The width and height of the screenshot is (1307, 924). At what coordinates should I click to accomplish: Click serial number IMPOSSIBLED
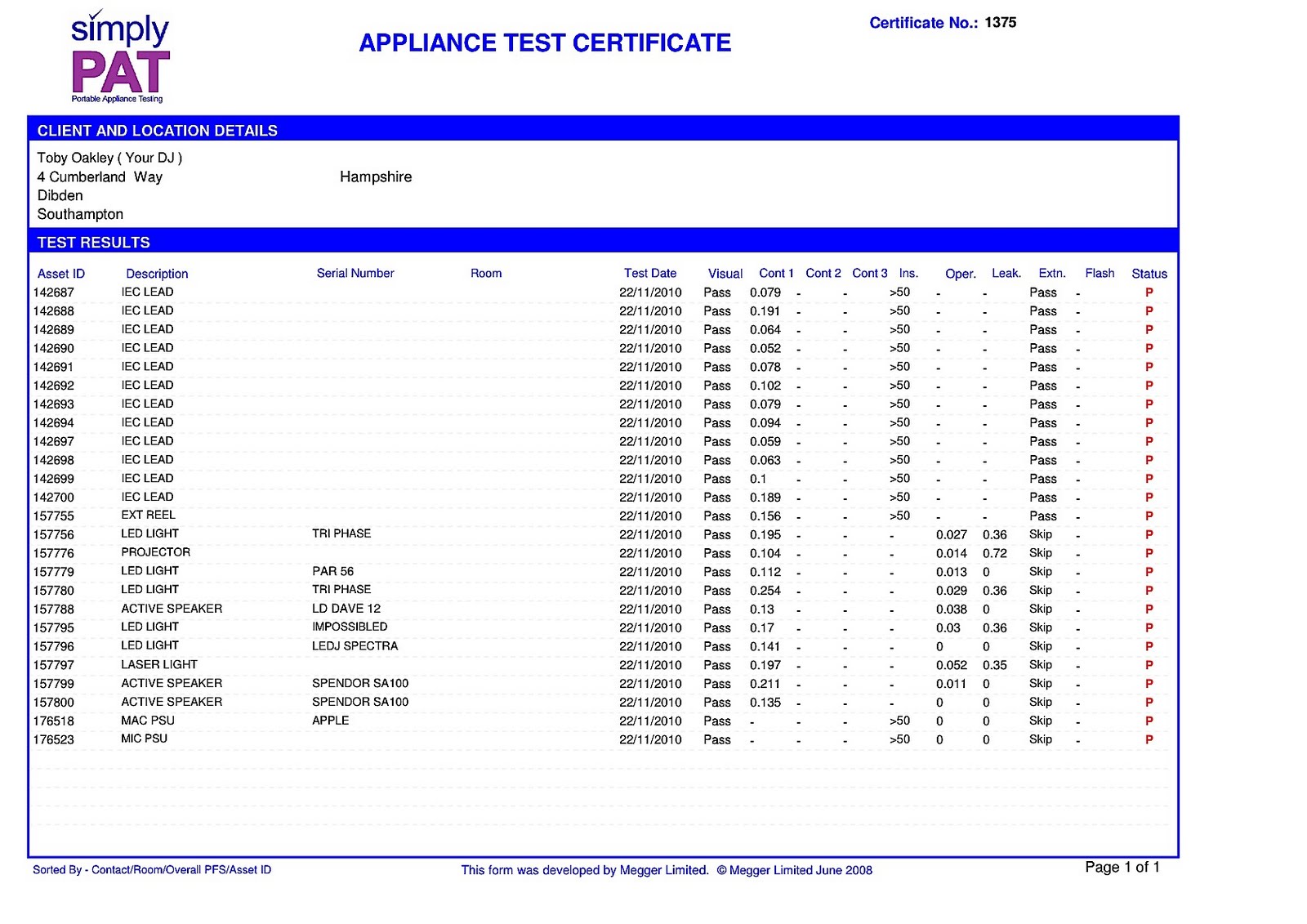tap(350, 627)
